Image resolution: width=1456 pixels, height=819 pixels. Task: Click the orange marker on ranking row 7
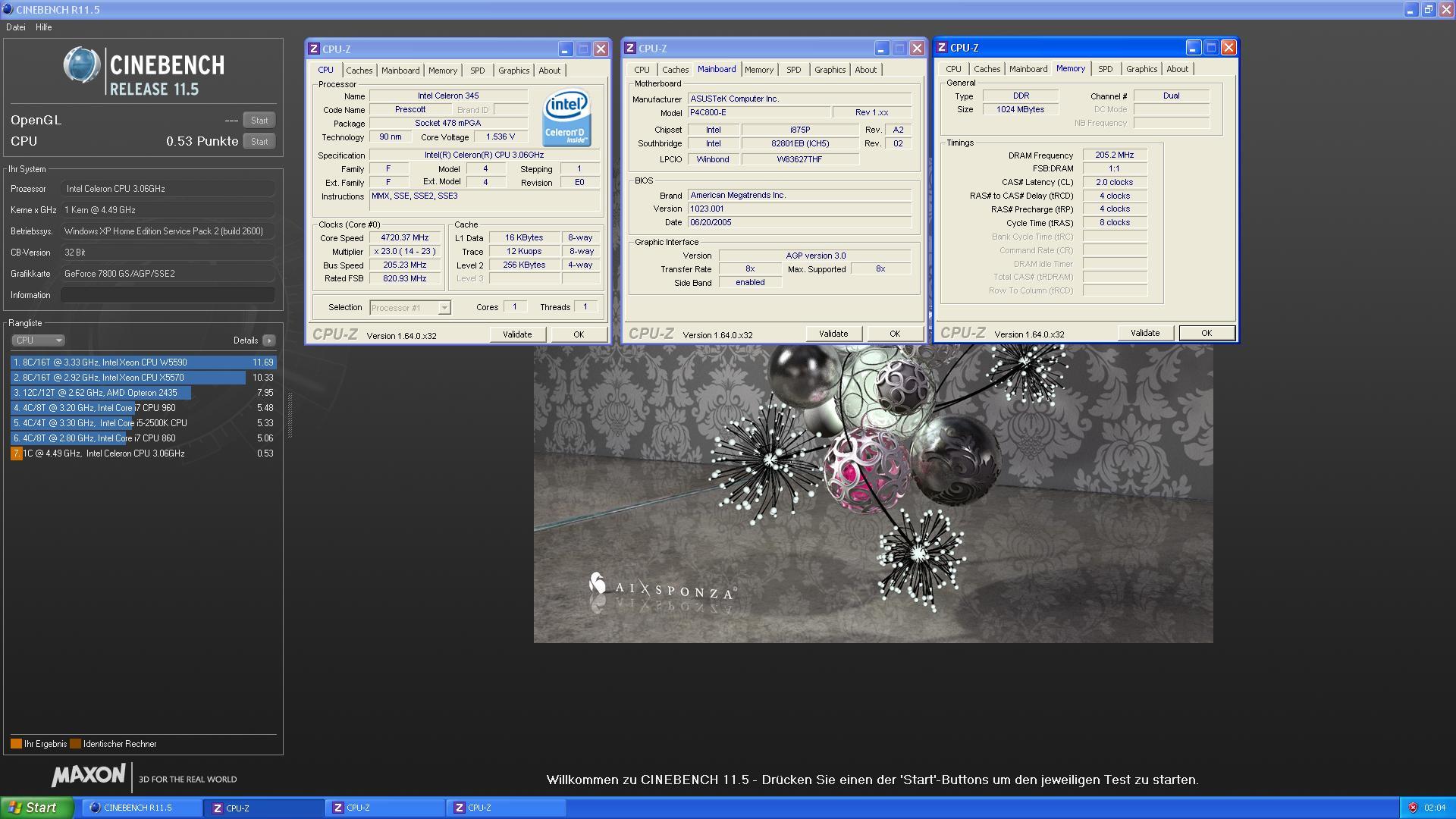coord(16,453)
